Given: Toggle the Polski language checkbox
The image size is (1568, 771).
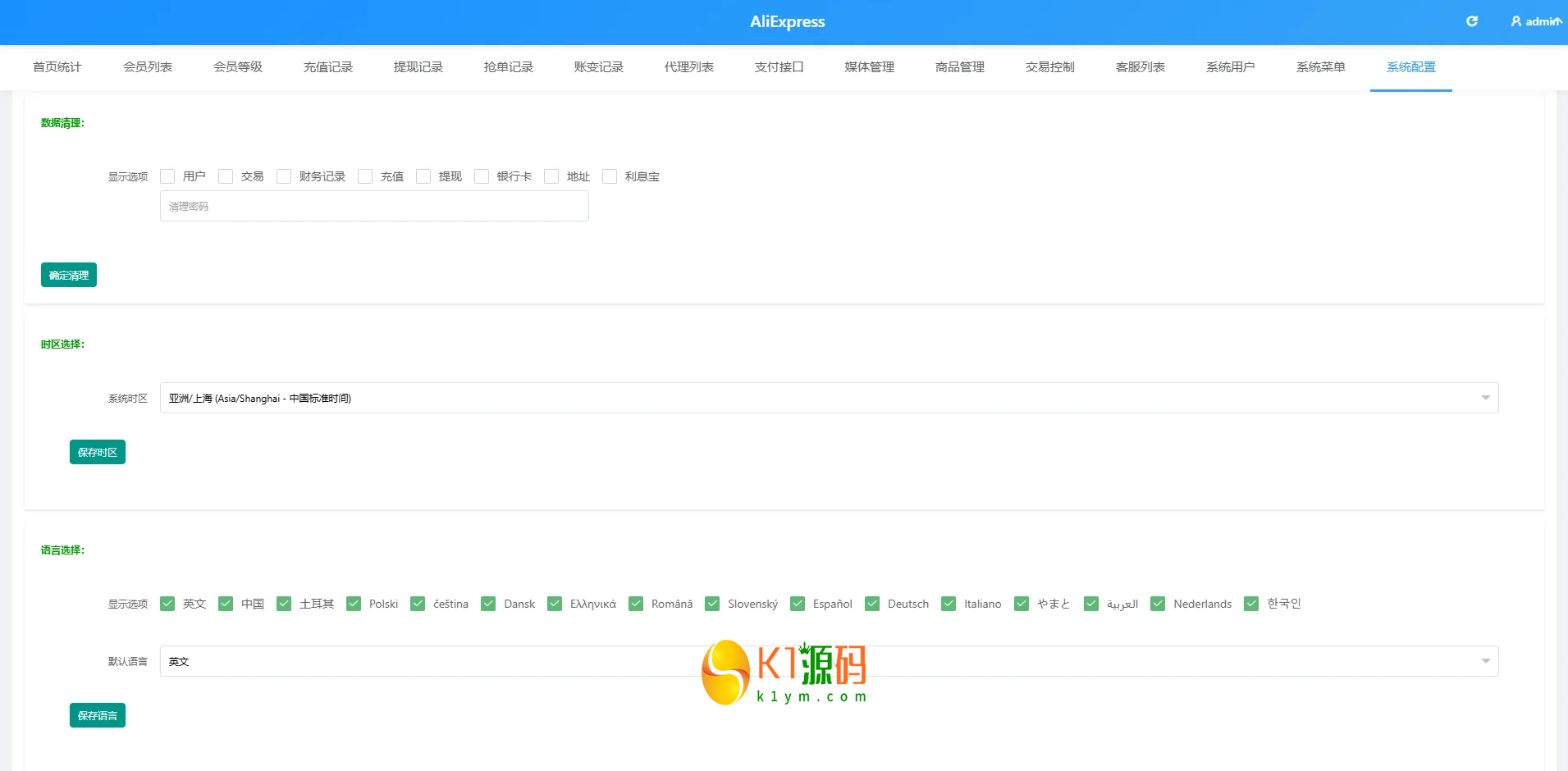Looking at the screenshot, I should click(x=354, y=604).
